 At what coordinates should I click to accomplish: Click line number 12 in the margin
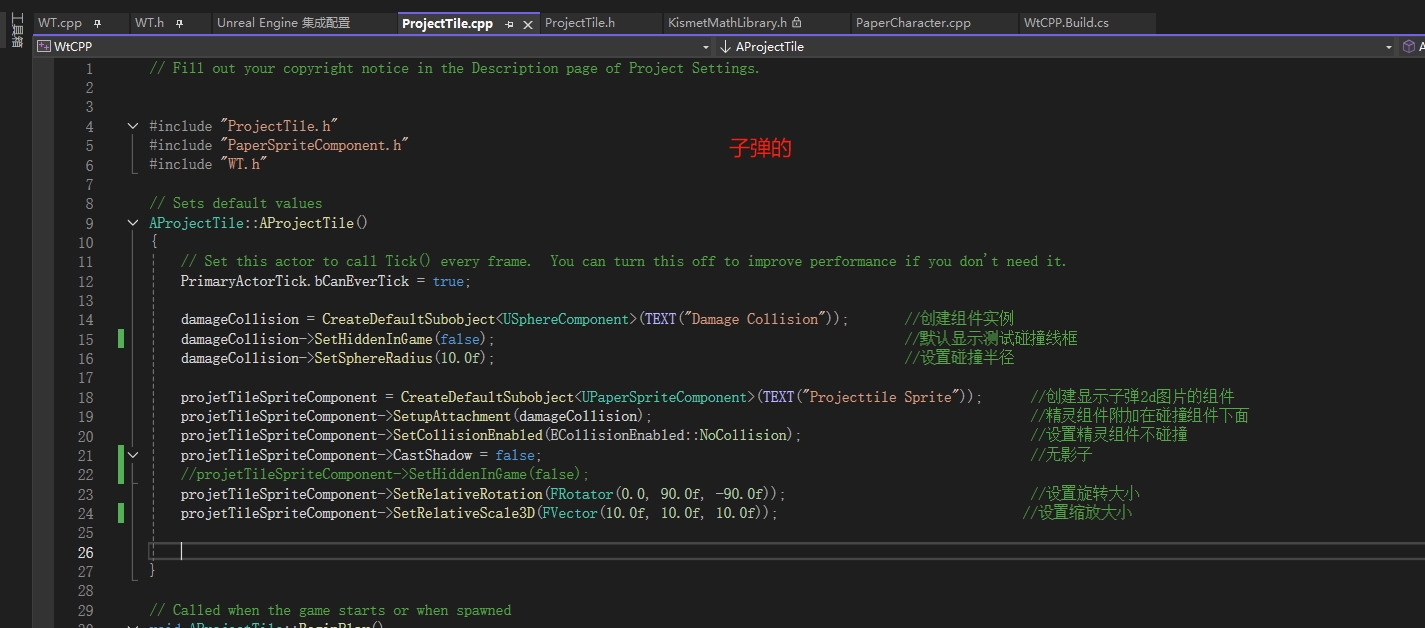[85, 281]
